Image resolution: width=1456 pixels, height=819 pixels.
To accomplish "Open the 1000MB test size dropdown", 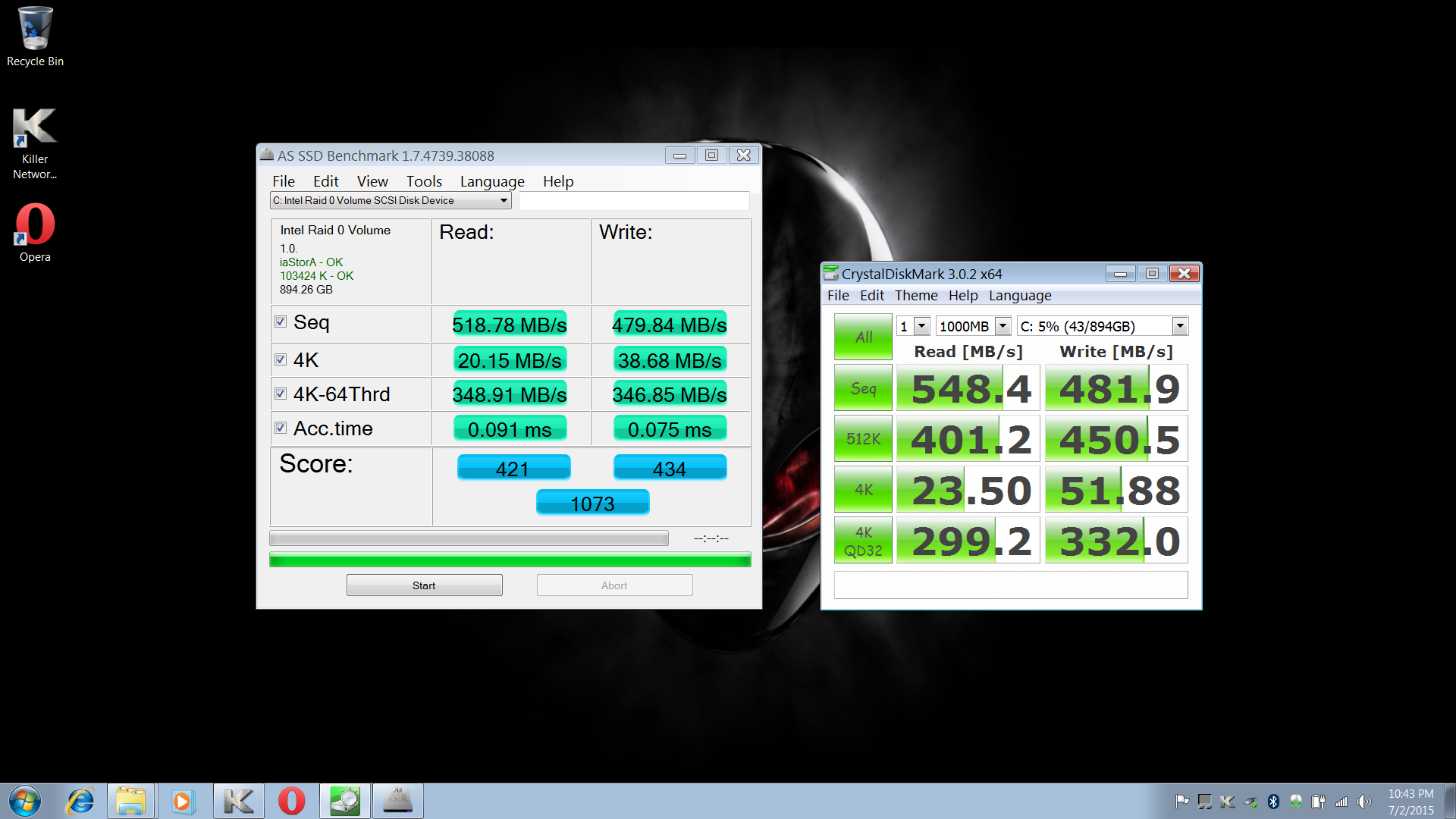I will coord(974,326).
